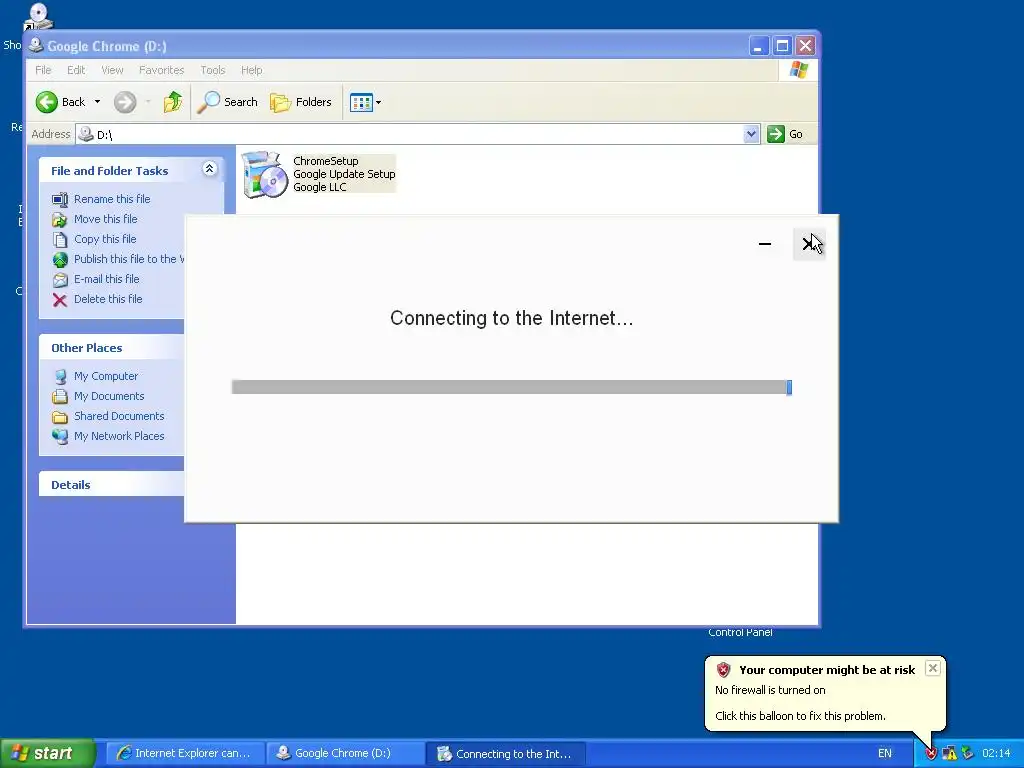Click the Windows flag logo icon
The width and height of the screenshot is (1024, 768).
click(x=799, y=70)
